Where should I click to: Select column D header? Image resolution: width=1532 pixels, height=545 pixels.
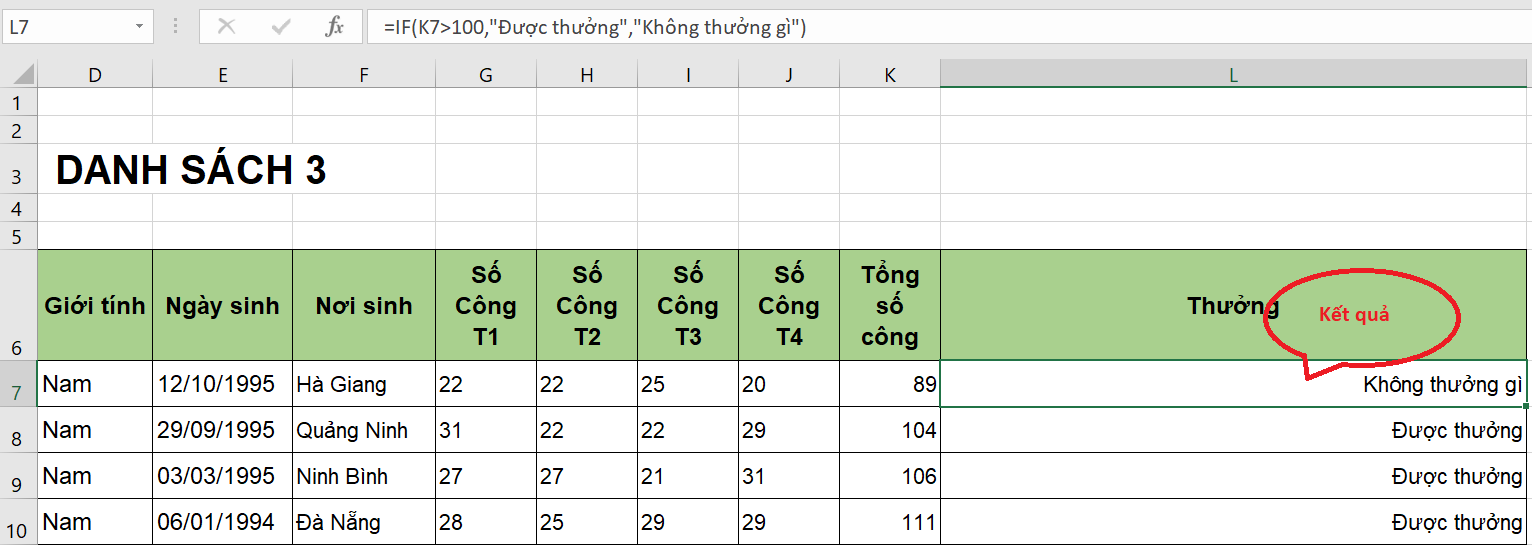pos(95,74)
